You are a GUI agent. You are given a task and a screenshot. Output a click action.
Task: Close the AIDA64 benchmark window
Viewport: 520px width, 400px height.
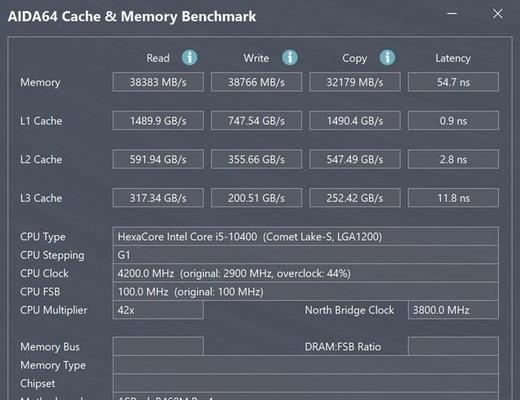click(498, 14)
